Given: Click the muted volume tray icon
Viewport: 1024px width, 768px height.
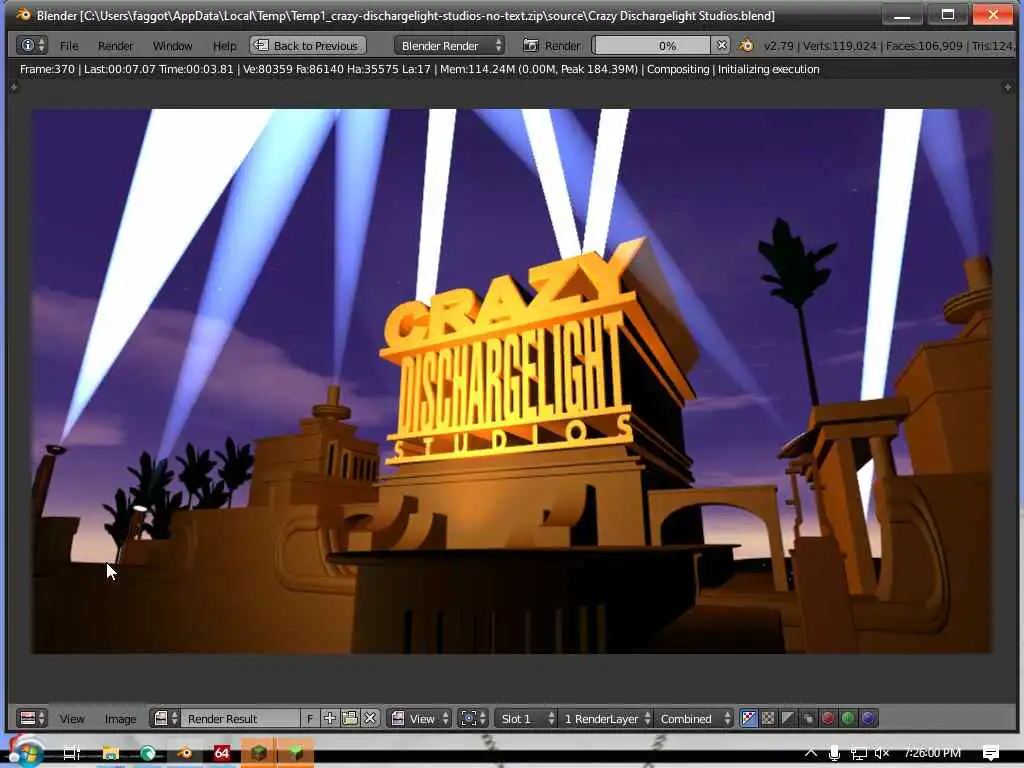Looking at the screenshot, I should click(882, 753).
